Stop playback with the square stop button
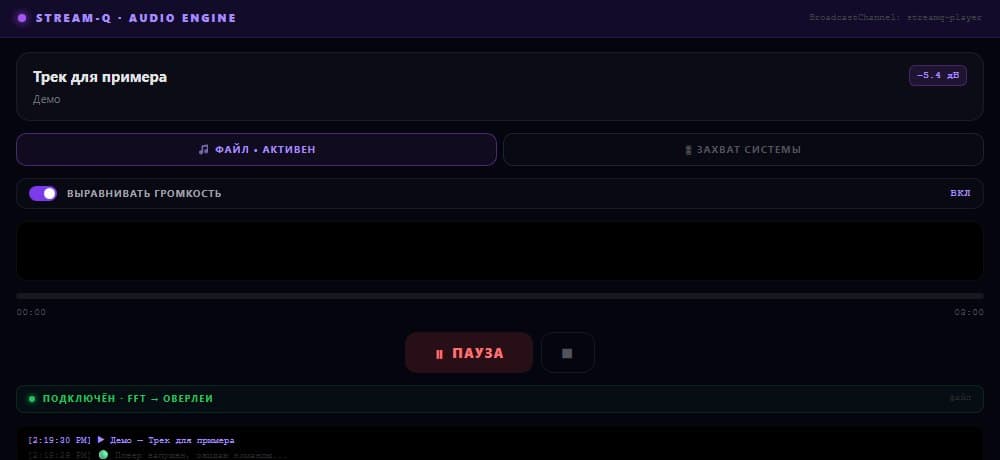1000x460 pixels. point(568,353)
